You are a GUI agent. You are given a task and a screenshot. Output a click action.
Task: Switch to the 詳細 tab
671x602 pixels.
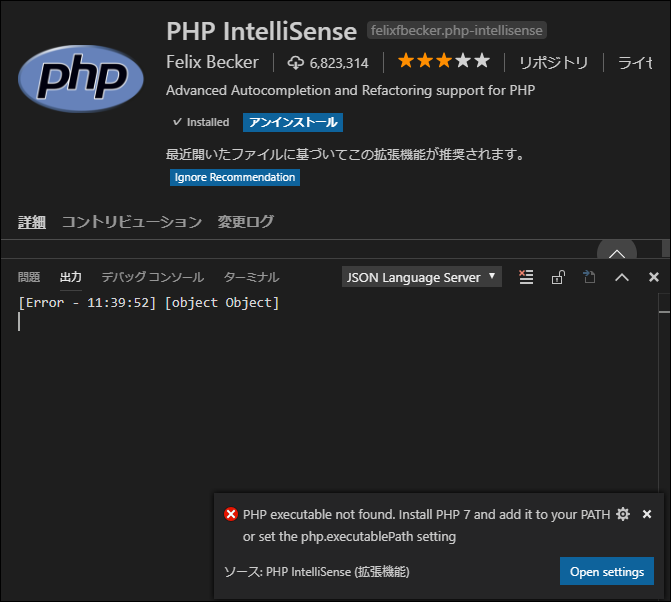click(x=32, y=222)
